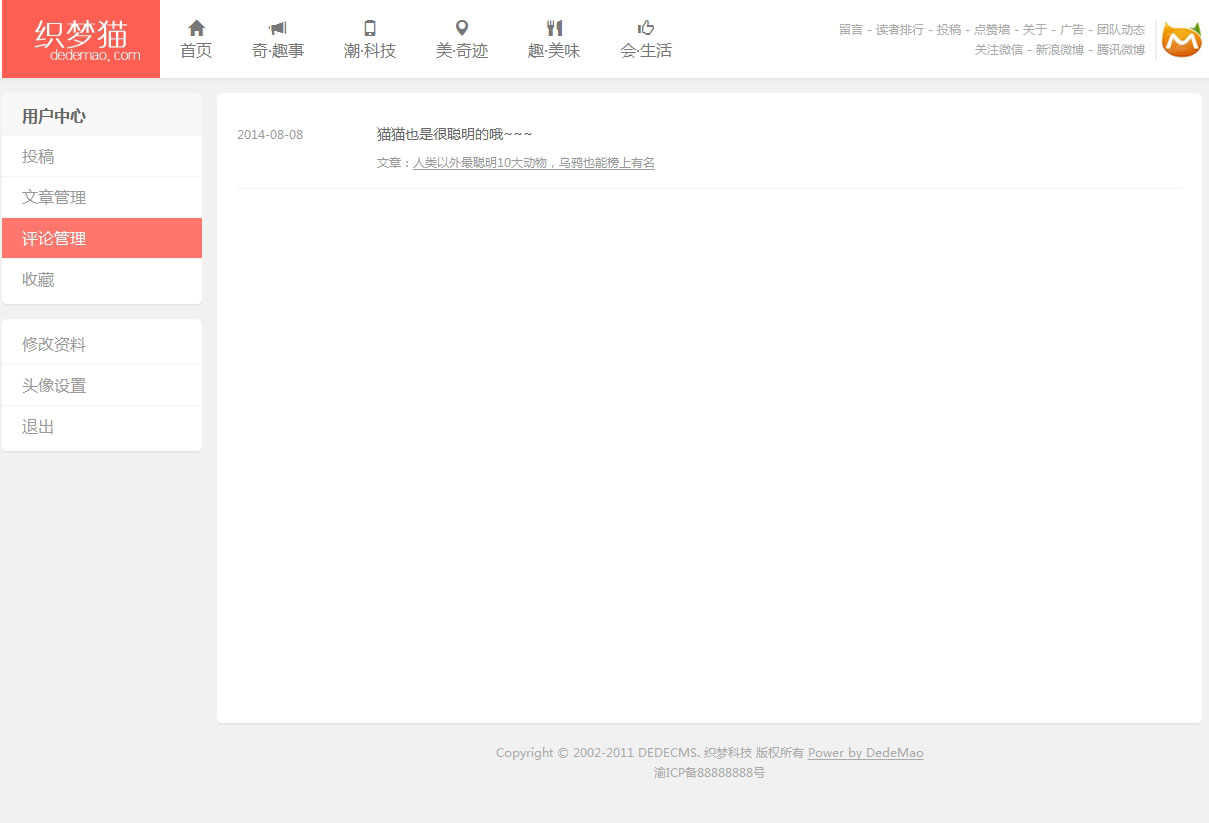Open 修改资料 in the sidebar

pyautogui.click(x=54, y=345)
